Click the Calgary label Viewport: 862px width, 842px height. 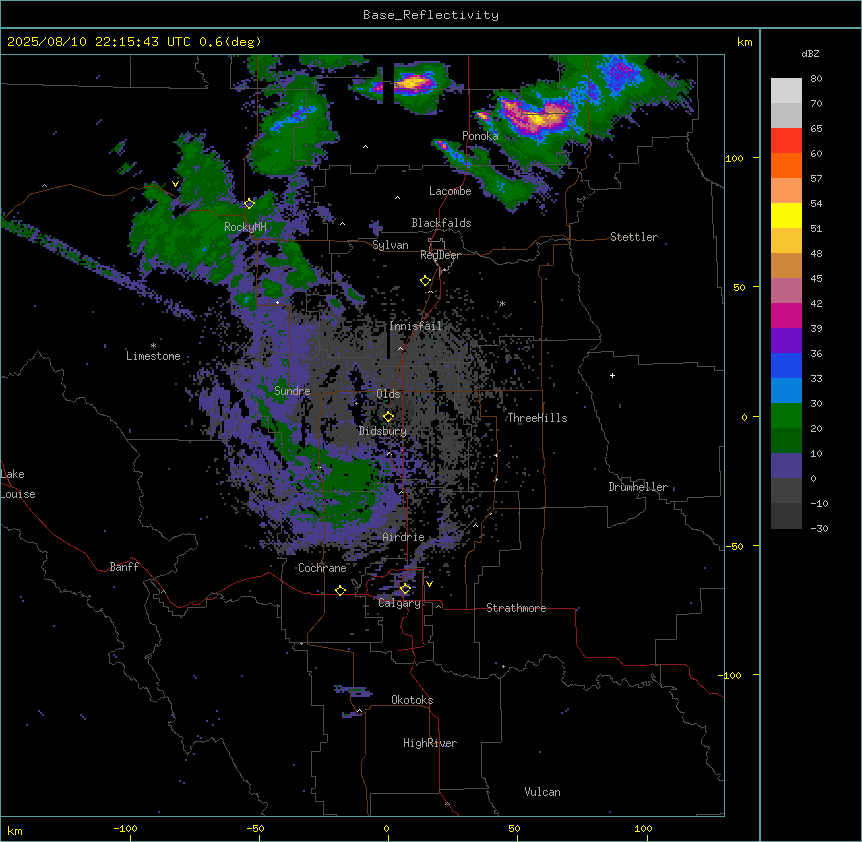[x=399, y=603]
